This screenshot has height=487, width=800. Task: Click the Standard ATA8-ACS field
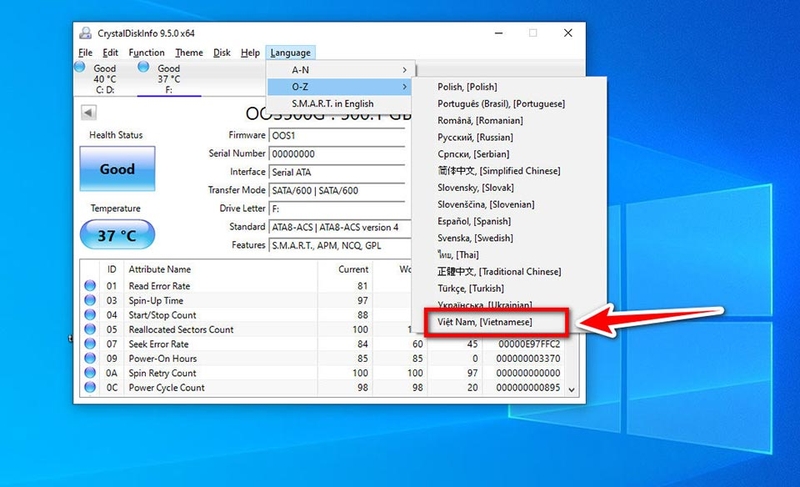coord(340,227)
